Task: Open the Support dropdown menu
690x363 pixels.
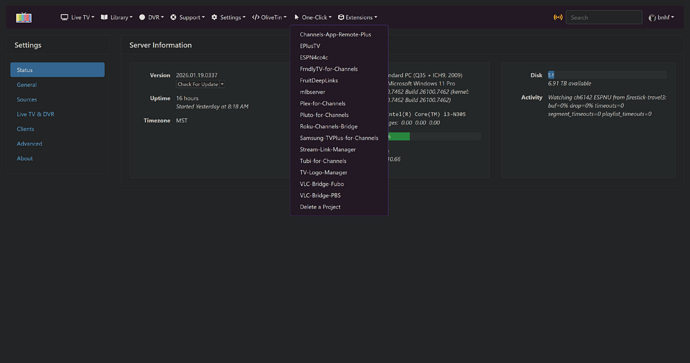Action: click(x=187, y=18)
